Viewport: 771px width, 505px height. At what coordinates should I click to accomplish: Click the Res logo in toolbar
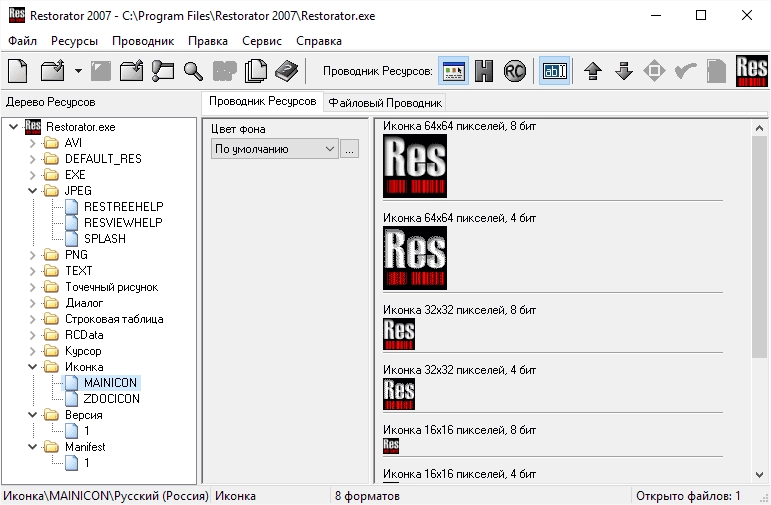point(751,71)
